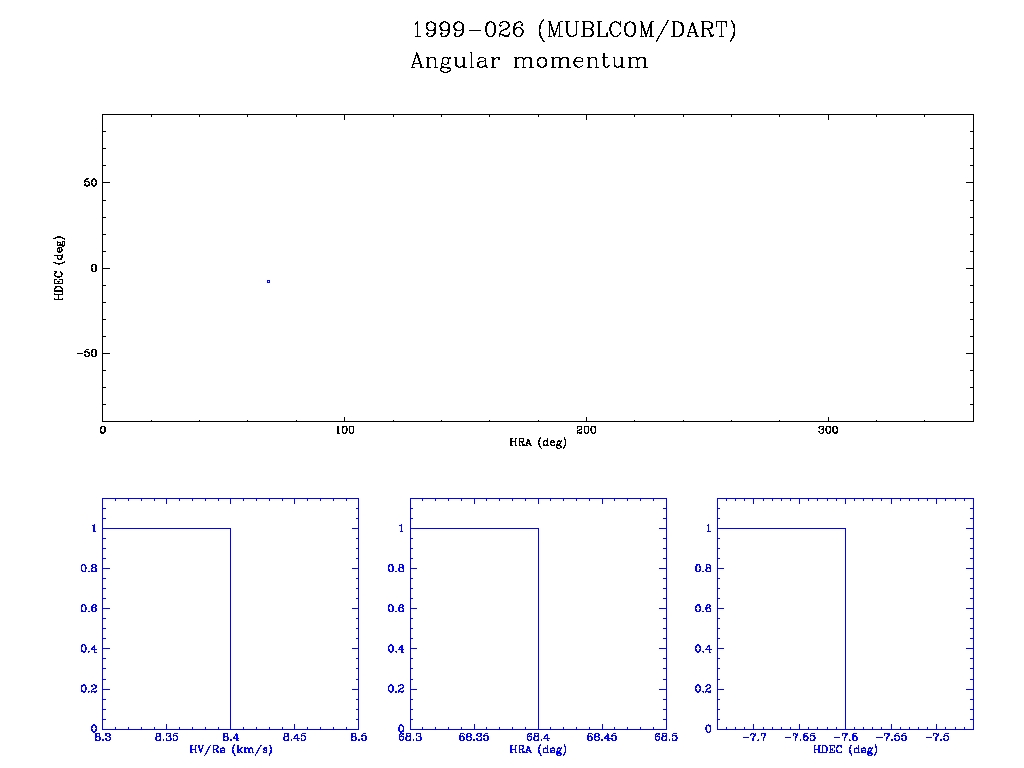Click the 68.5 tick label on HRA histogram

665,737
